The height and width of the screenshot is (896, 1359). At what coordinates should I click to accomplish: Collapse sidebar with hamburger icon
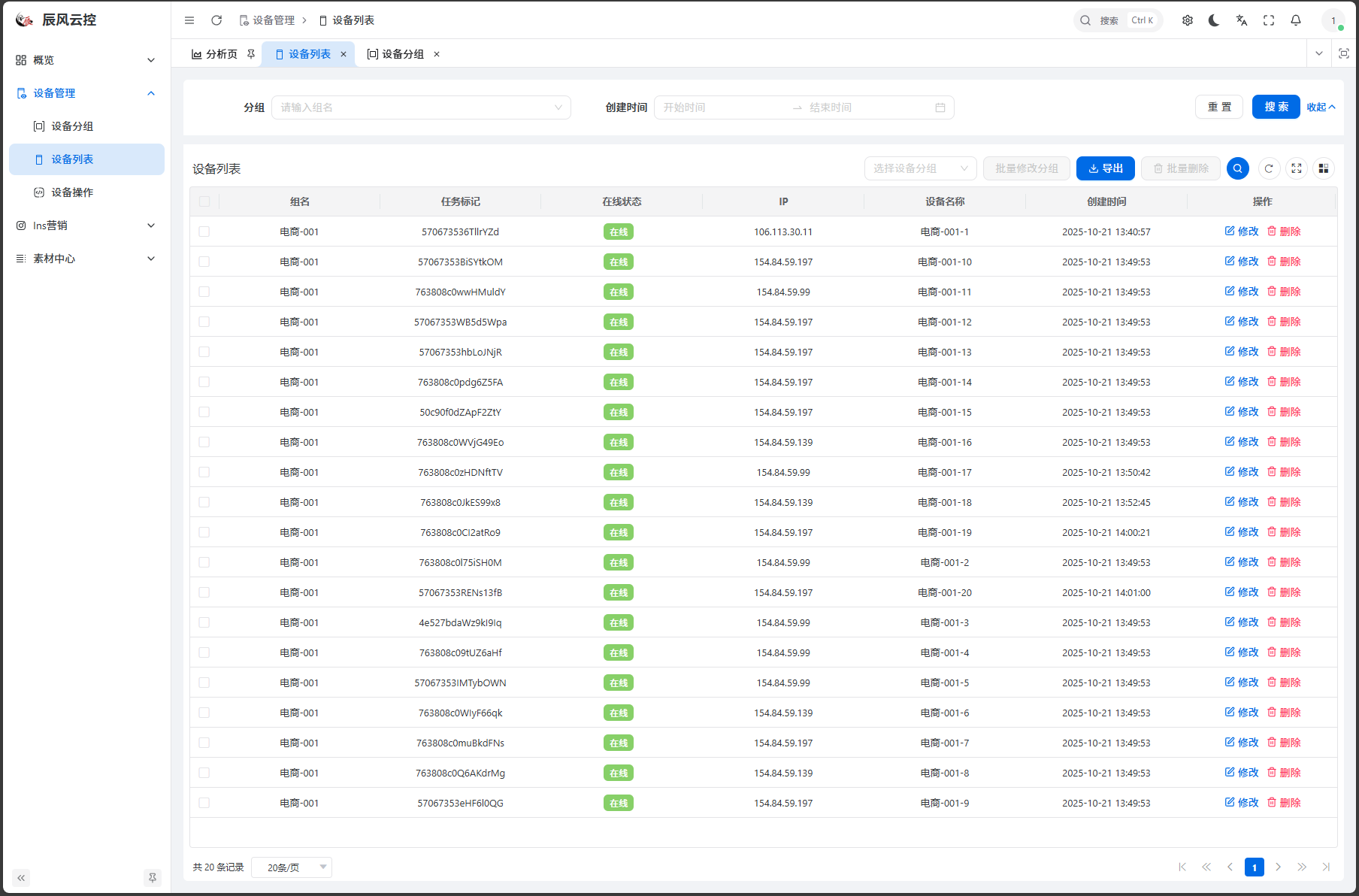tap(189, 20)
